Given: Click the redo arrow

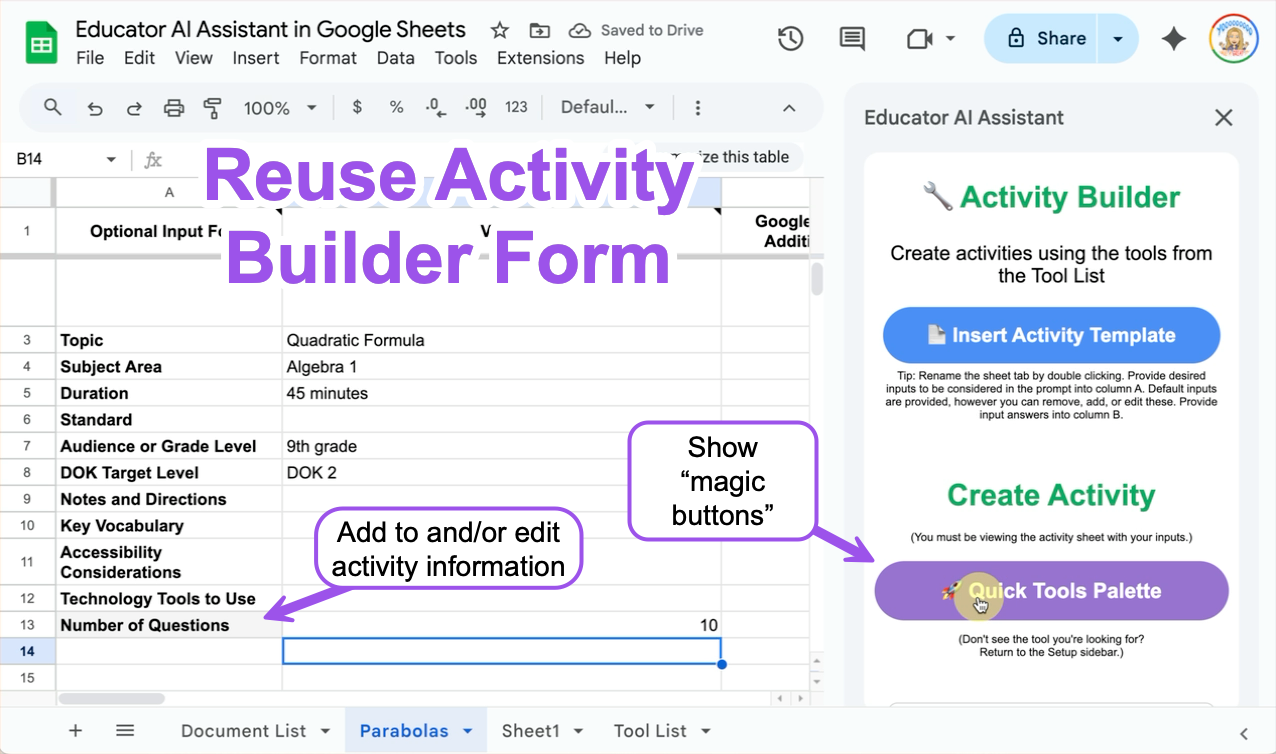Looking at the screenshot, I should 134,108.
